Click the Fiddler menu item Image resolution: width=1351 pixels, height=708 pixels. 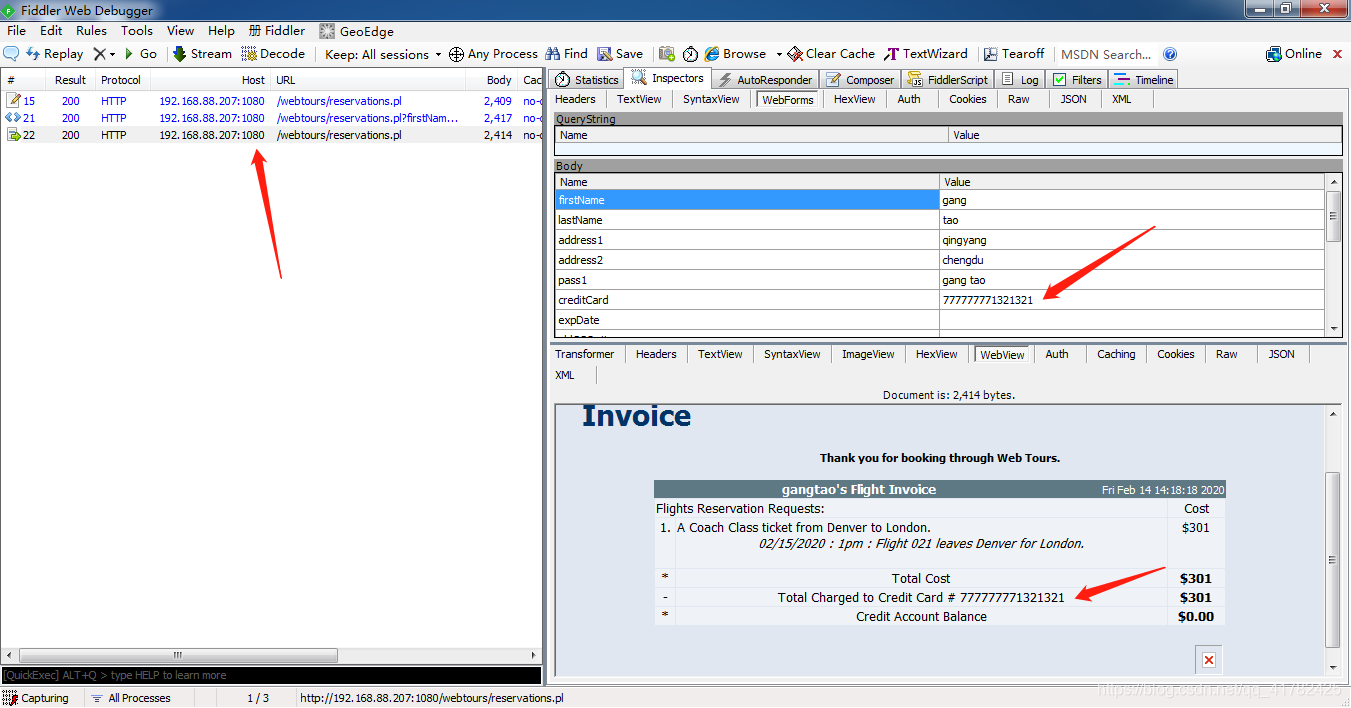click(x=277, y=31)
